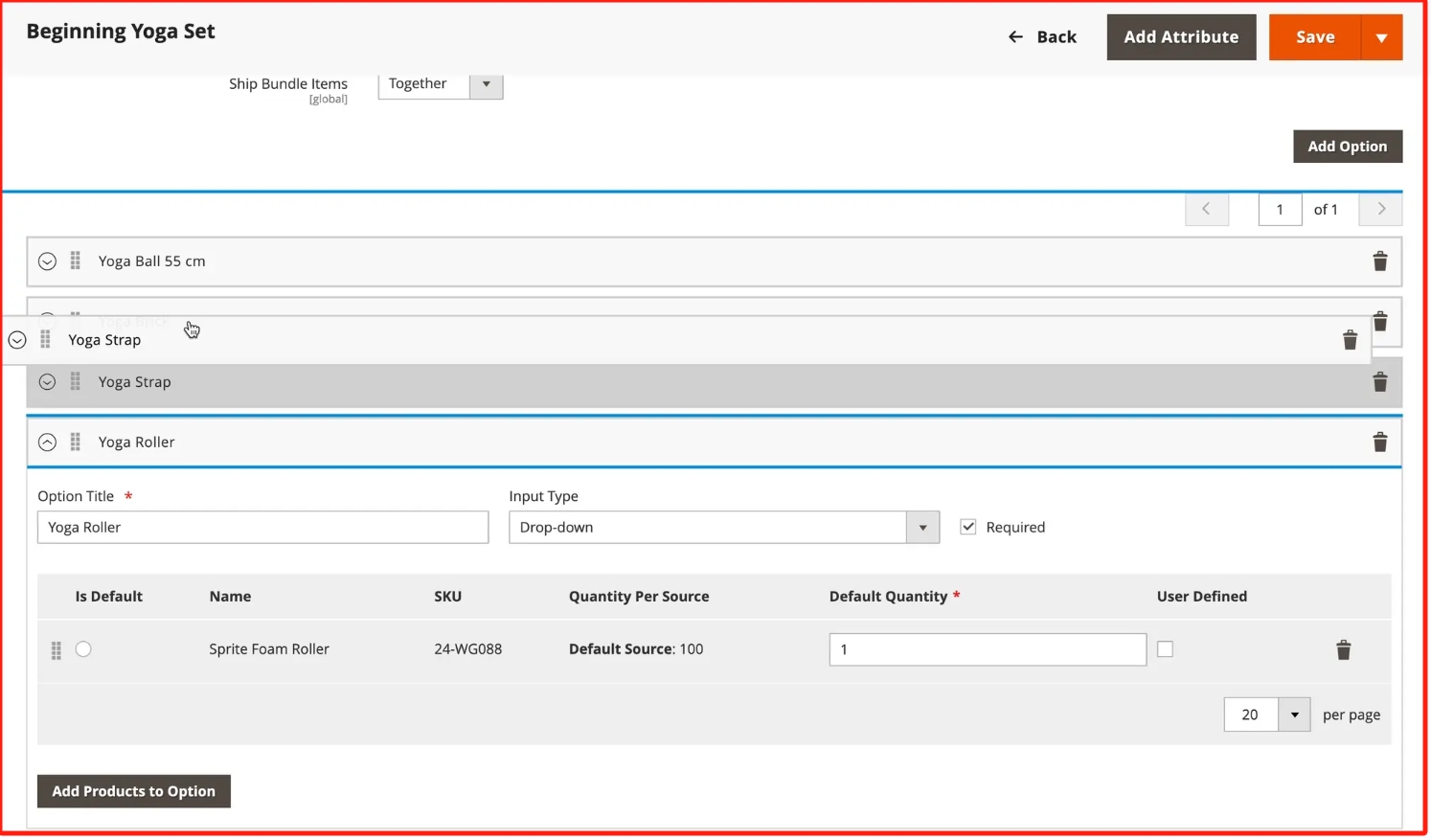Screen dimensions: 1431x840
Task: Delete the Yoga Ball 55 cm option
Action: click(1379, 261)
